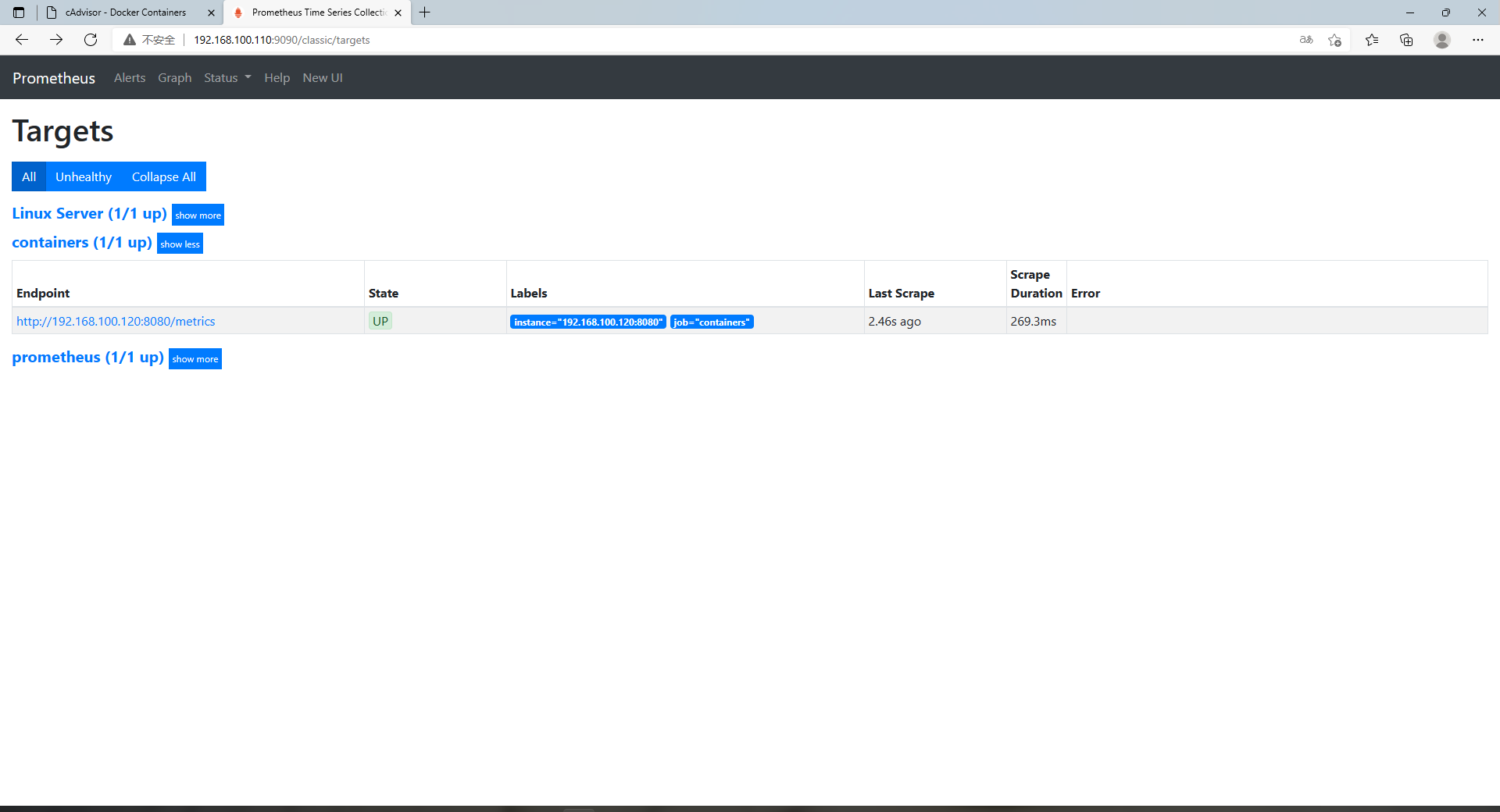1500x812 pixels.
Task: Close the cAdvisor tab
Action: [211, 12]
